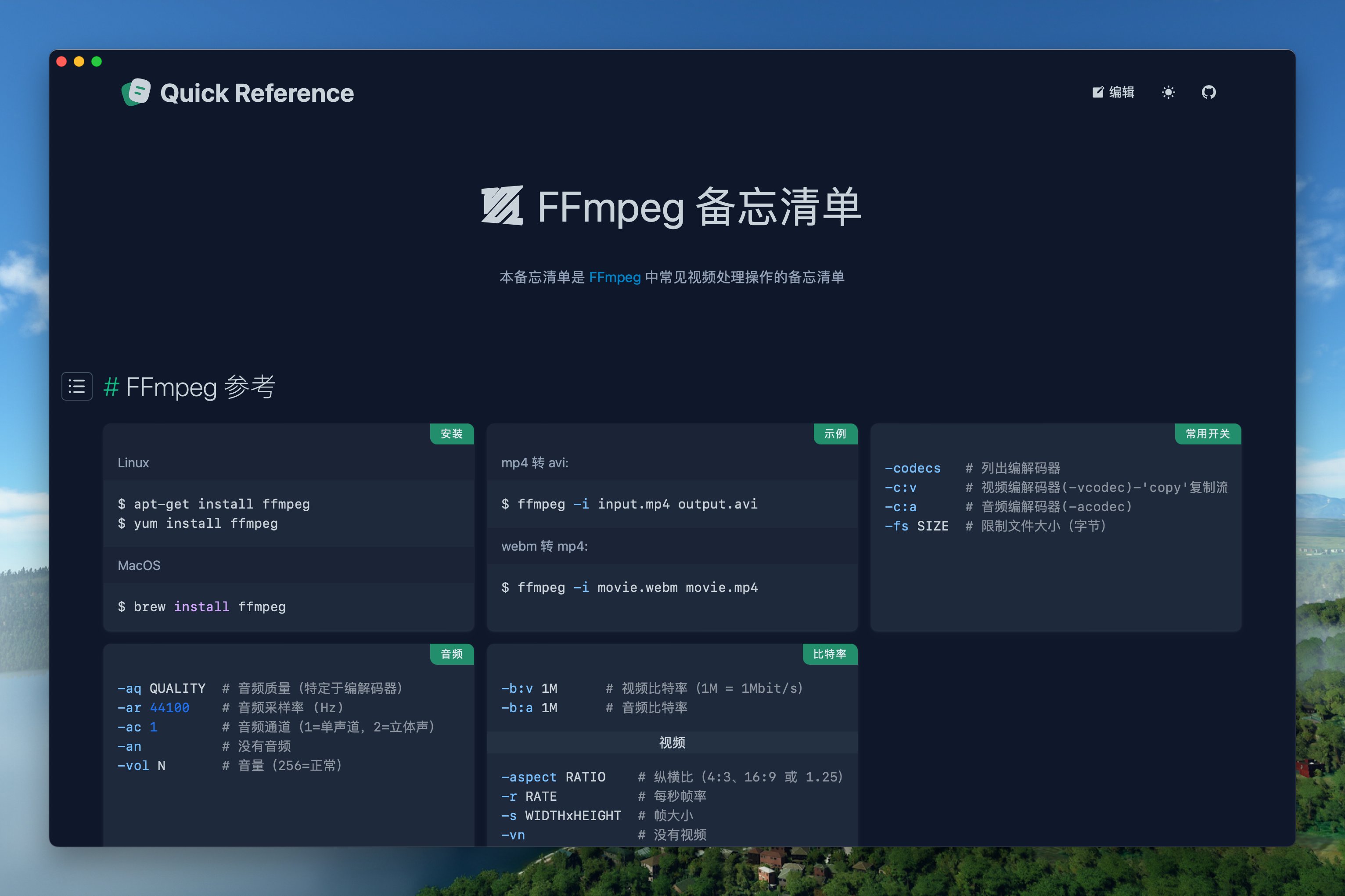The image size is (1345, 896).
Task: Click the -aq QUALITY option text
Action: pos(162,688)
